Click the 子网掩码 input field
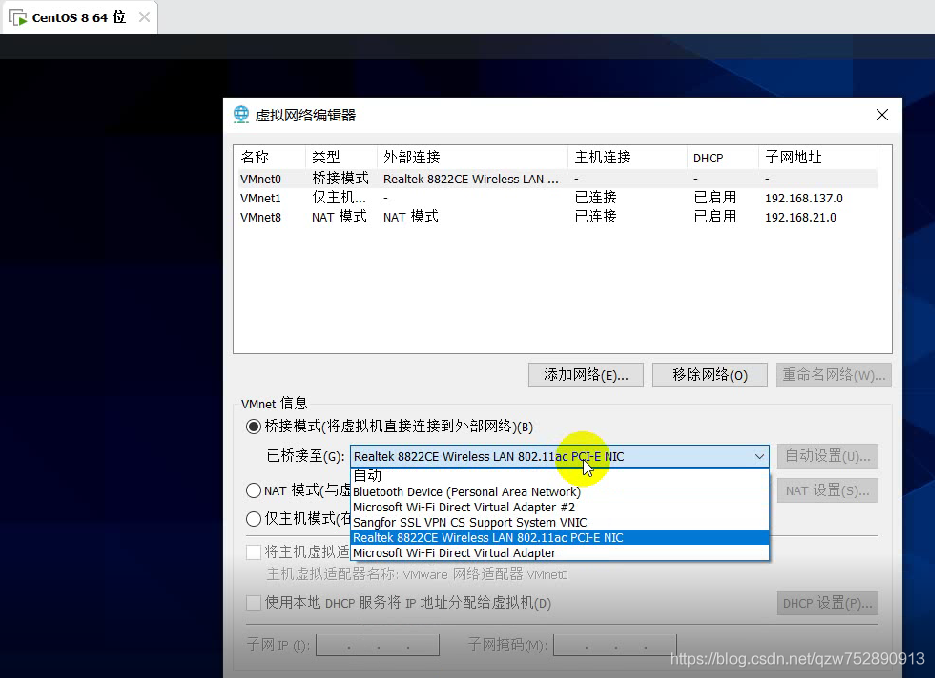 point(615,645)
